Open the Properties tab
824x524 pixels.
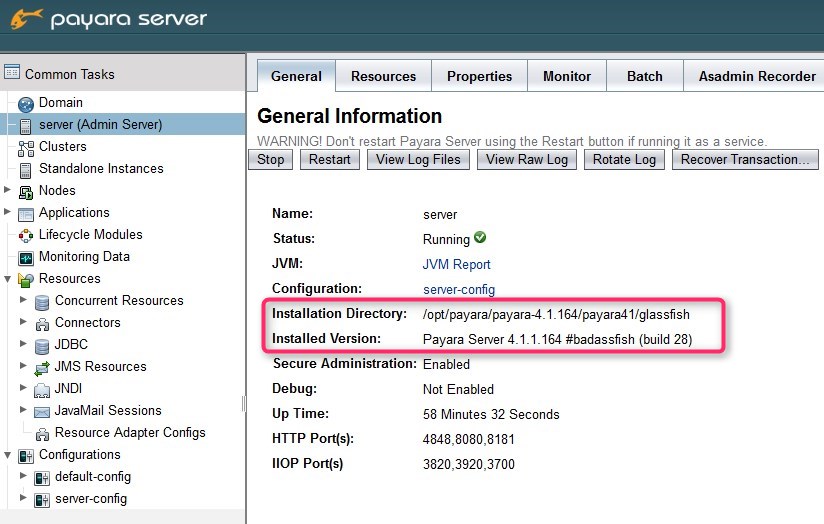click(x=479, y=76)
